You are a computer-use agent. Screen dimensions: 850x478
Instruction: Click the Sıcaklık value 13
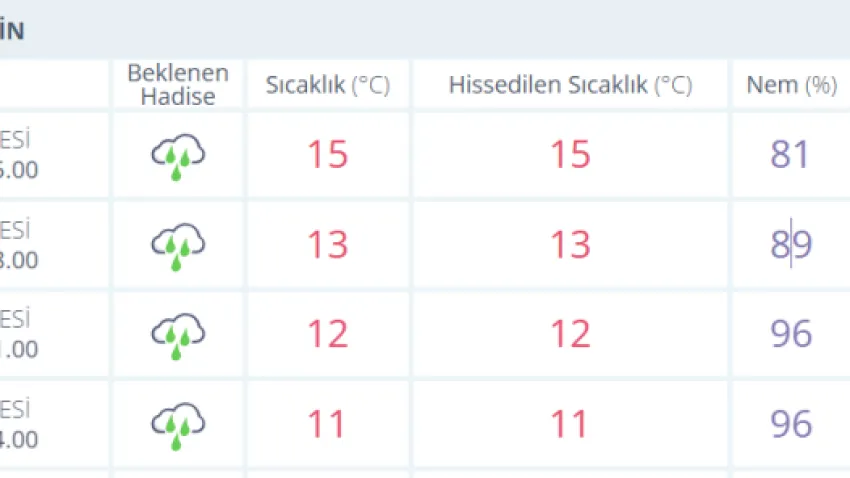[x=327, y=244]
